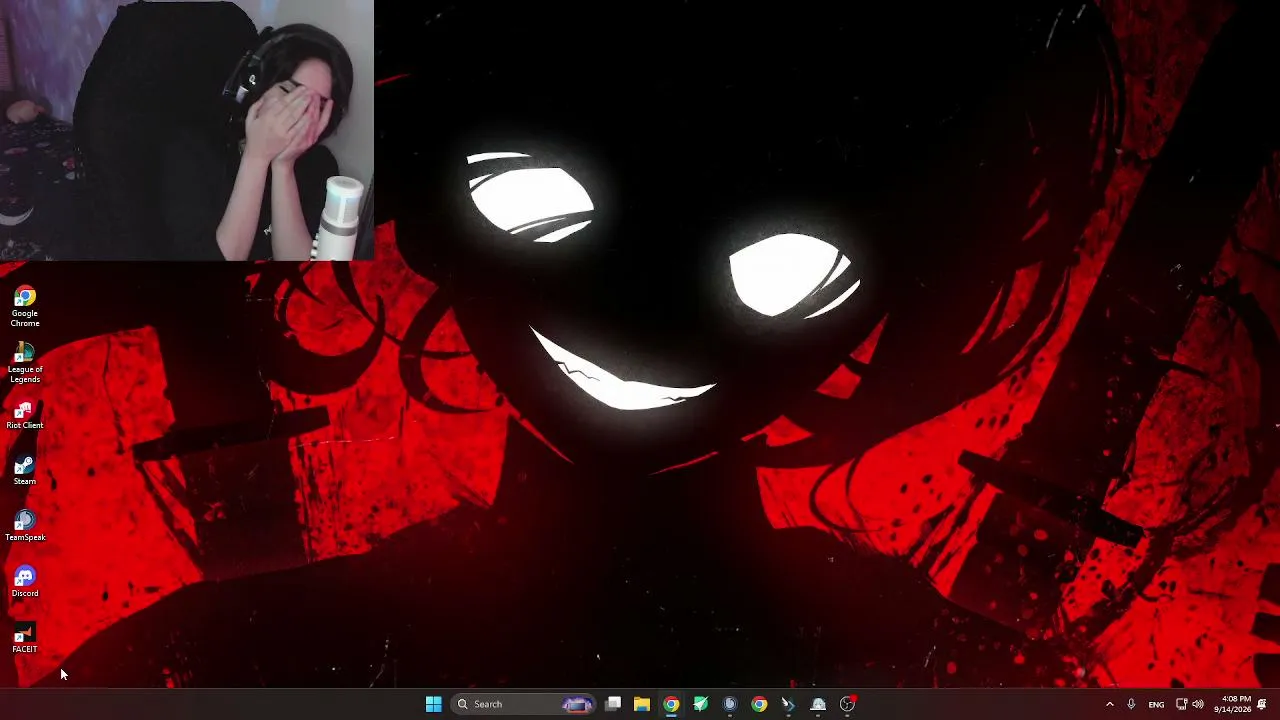Open the clock and calendar flyout

point(1232,704)
